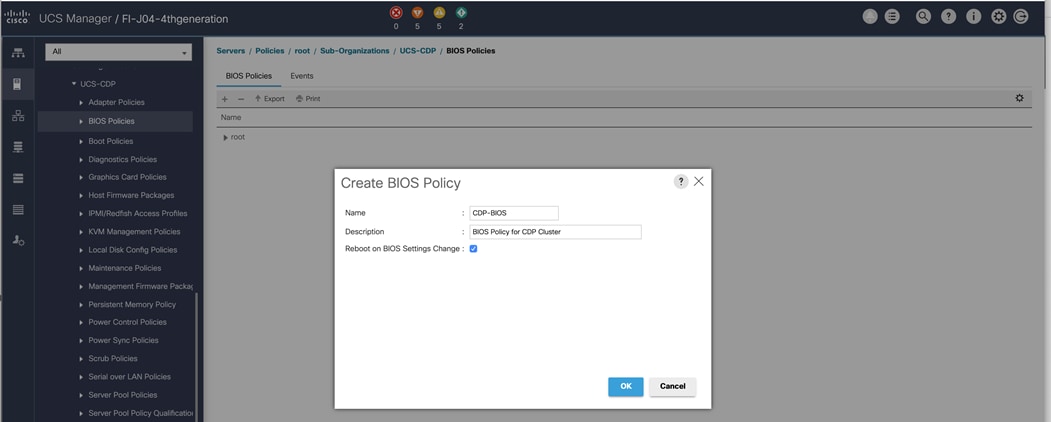Screen dimensions: 1051x422
Task: Expand Scrub Policies arrow in tree
Action: 81,358
